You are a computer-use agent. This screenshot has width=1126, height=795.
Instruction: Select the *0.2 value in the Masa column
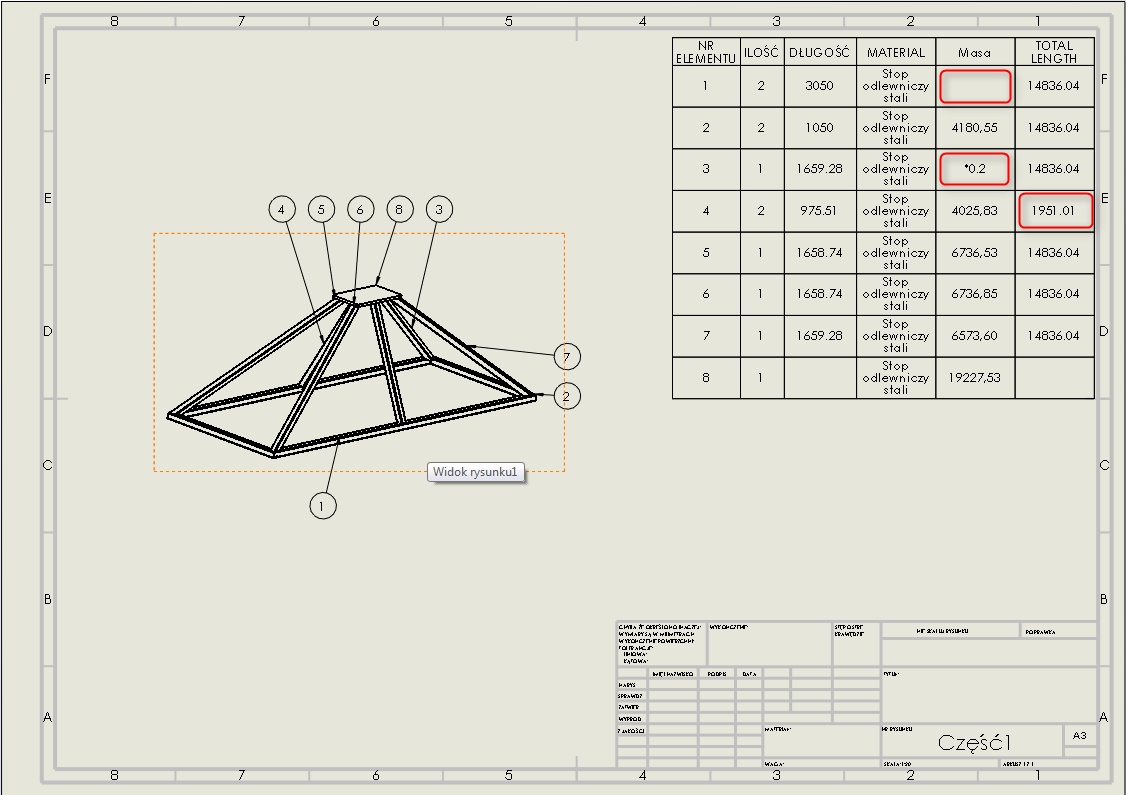pyautogui.click(x=974, y=169)
